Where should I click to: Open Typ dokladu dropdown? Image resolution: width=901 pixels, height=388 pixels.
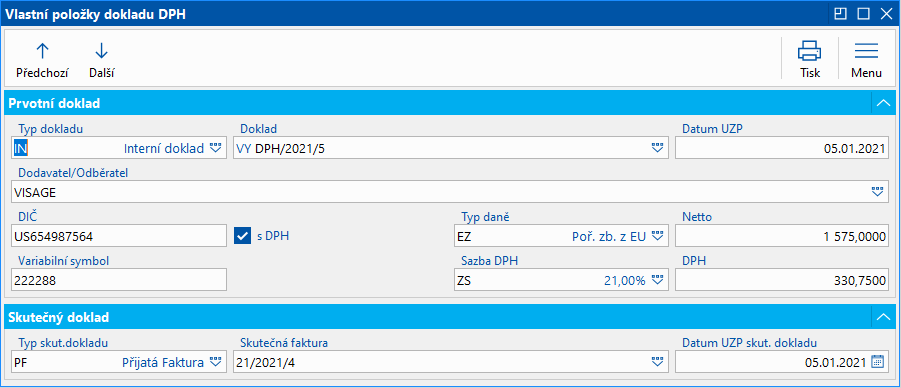click(215, 148)
